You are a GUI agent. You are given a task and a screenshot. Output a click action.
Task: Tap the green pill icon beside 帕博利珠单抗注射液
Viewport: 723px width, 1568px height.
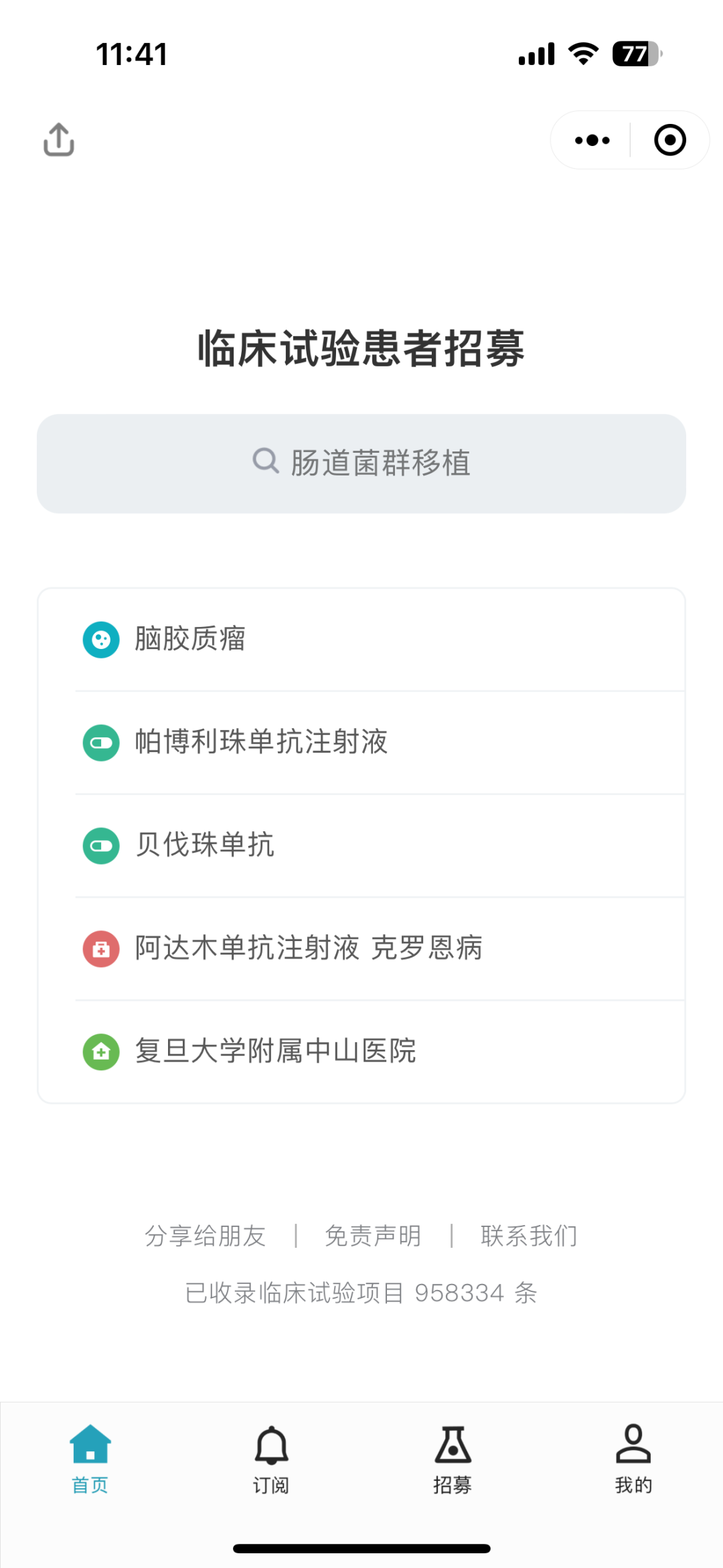pos(101,743)
